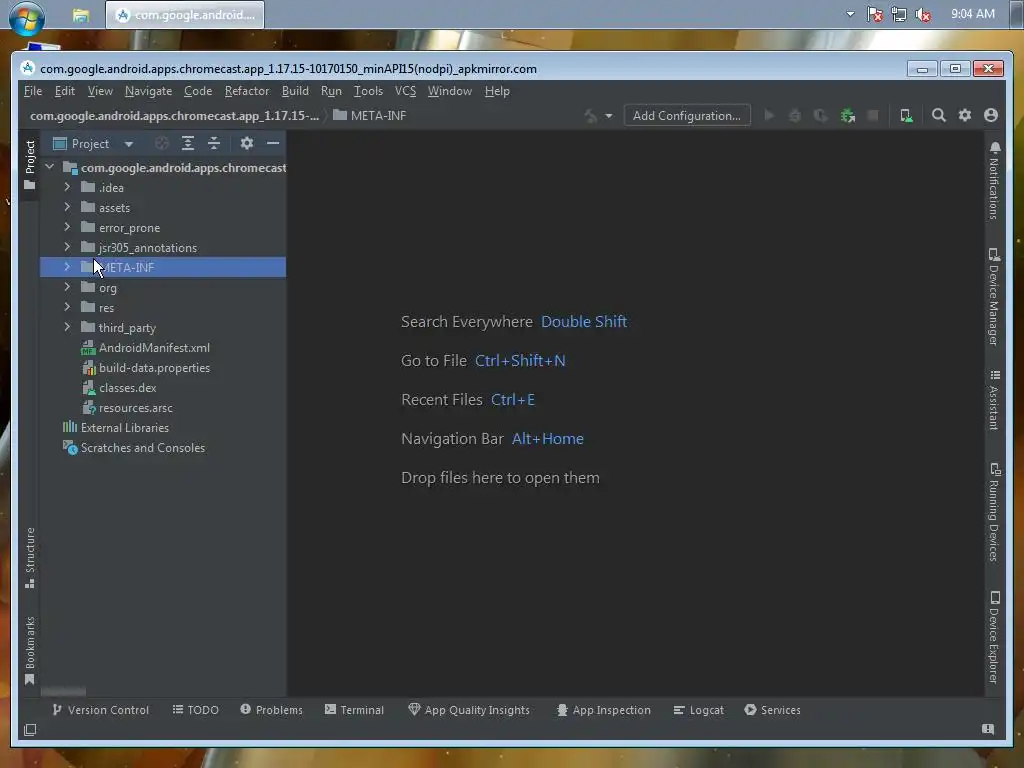The height and width of the screenshot is (768, 1024).
Task: Open the Services tool window
Action: [772, 710]
